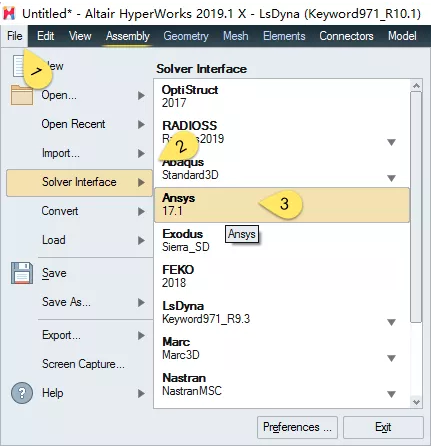Select Solver Interface menu entry
Viewport: 433px width, 447px height.
79,182
